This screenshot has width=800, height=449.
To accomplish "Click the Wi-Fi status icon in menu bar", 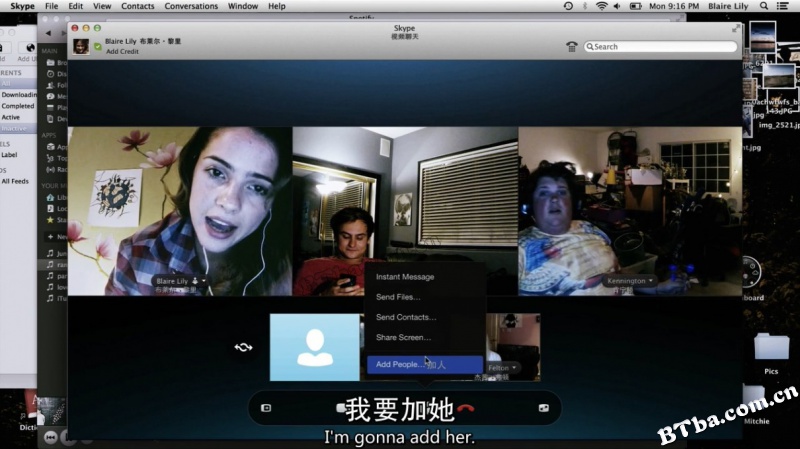I will (x=602, y=6).
